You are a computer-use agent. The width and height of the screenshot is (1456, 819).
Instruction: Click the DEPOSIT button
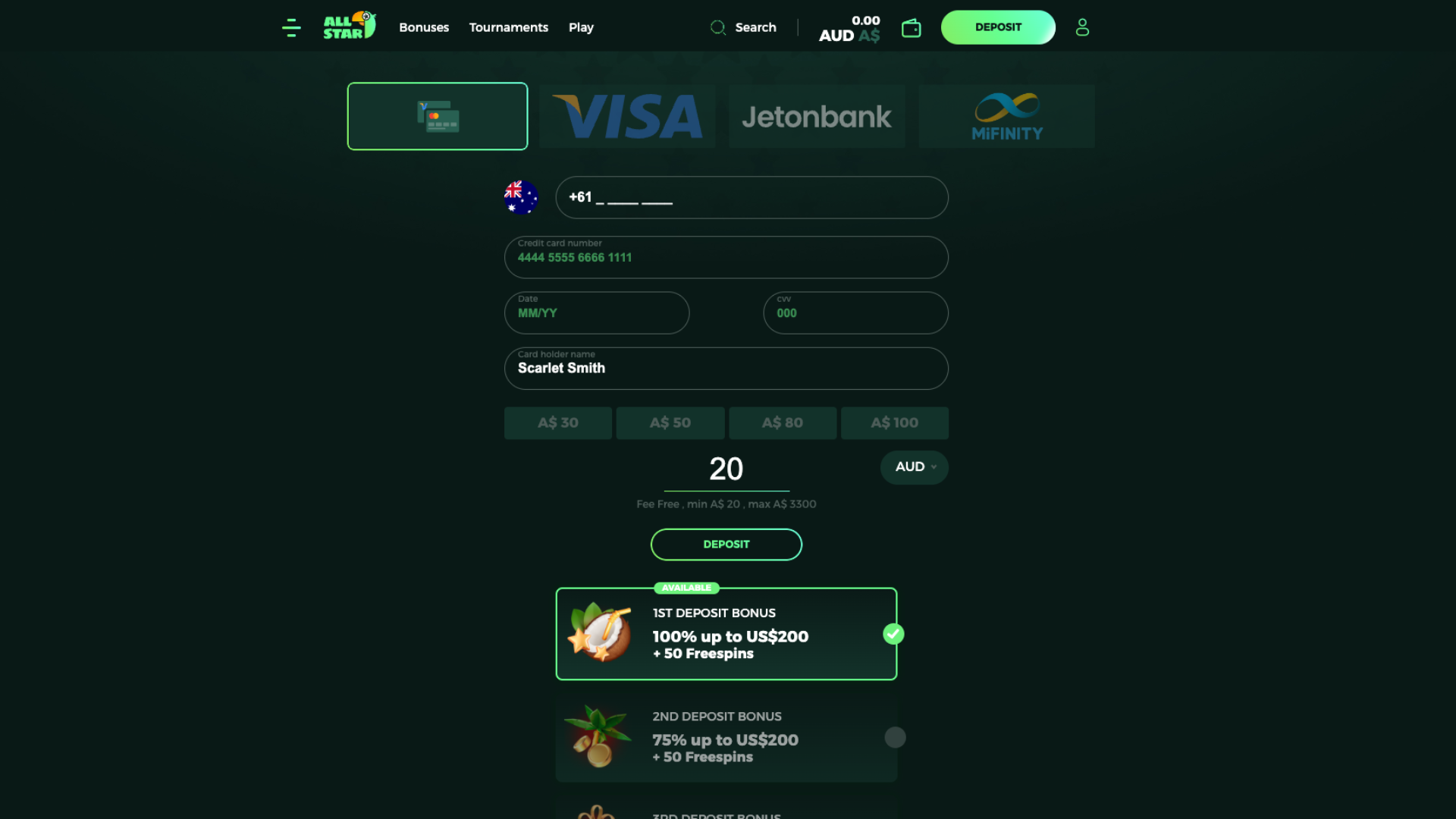(x=726, y=544)
